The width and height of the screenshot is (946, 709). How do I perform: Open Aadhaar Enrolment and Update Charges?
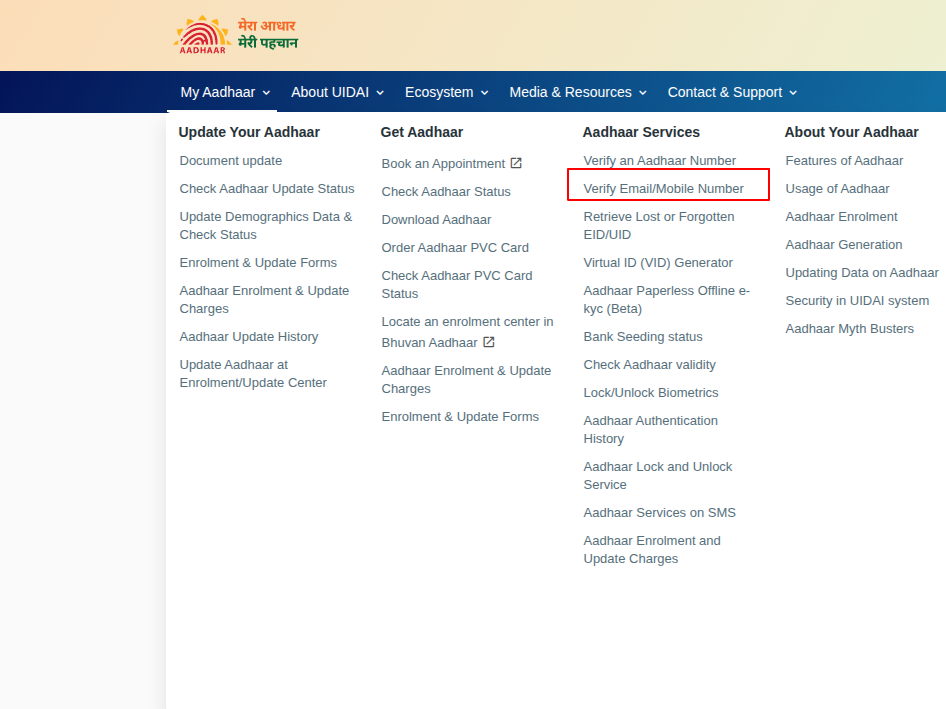pos(652,550)
